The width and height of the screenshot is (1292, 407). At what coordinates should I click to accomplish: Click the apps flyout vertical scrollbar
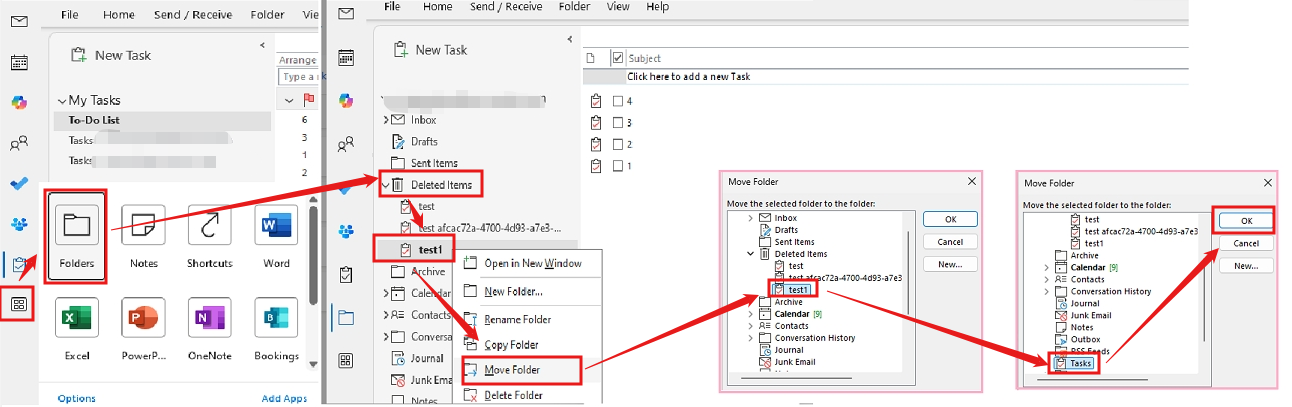pyautogui.click(x=313, y=281)
